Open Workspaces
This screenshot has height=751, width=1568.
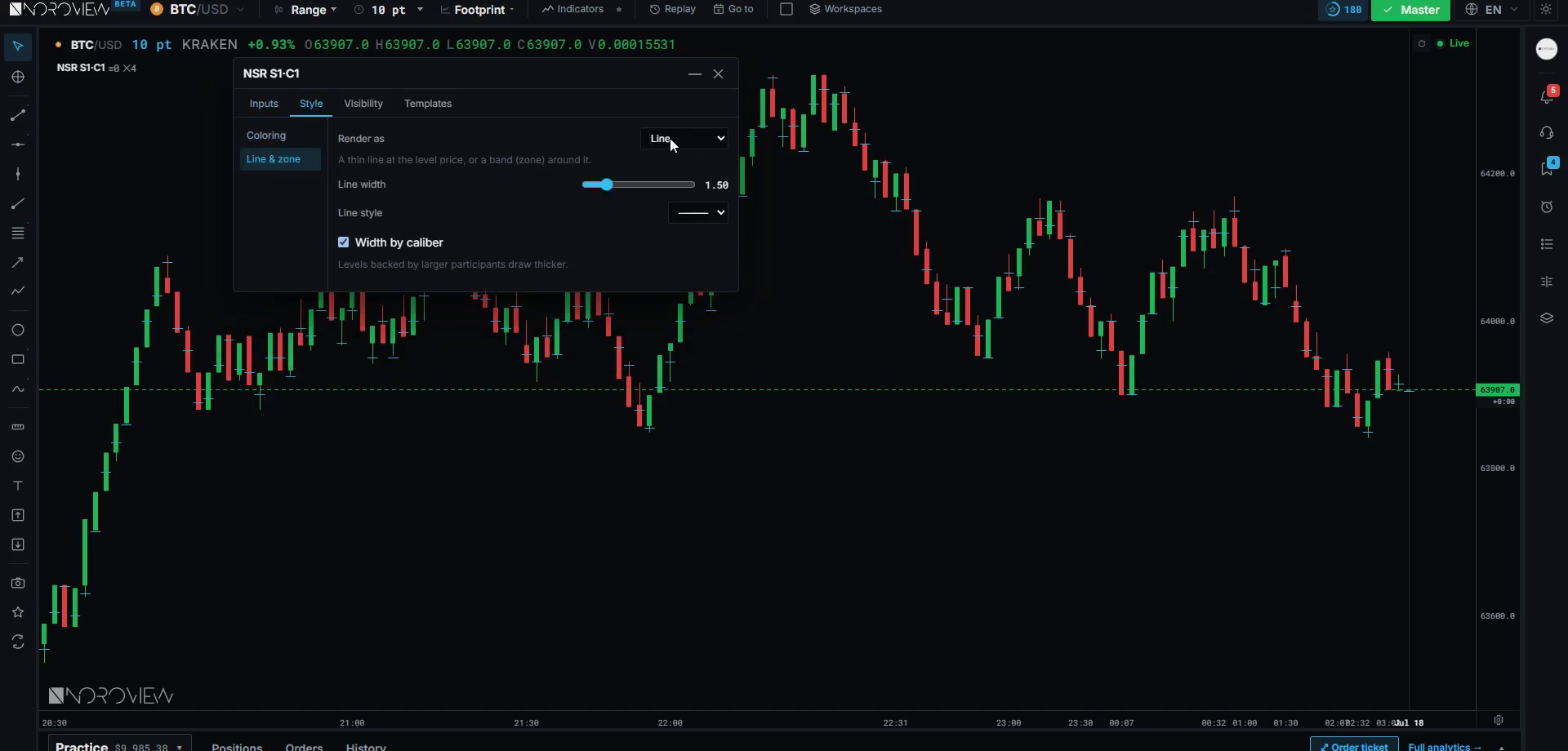pyautogui.click(x=845, y=10)
